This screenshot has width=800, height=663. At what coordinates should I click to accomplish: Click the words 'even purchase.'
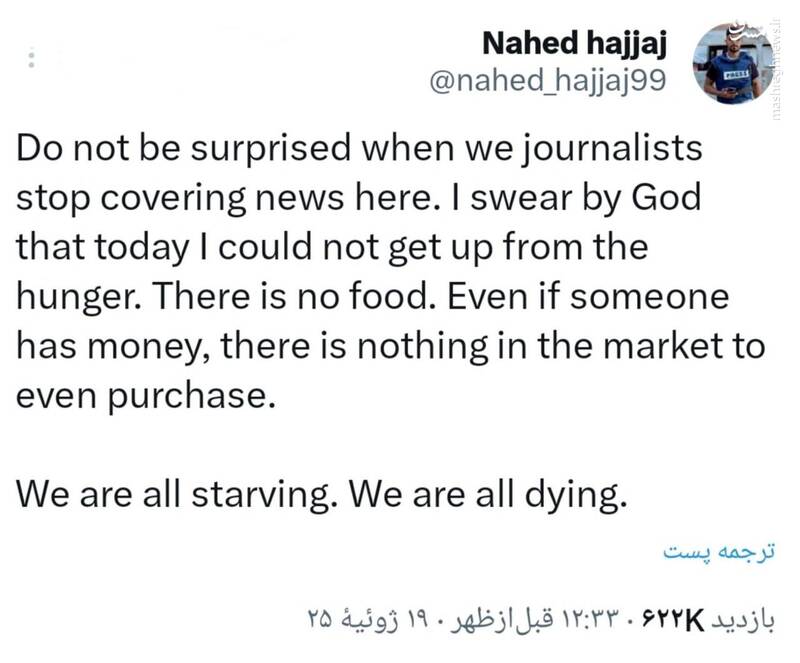point(145,394)
